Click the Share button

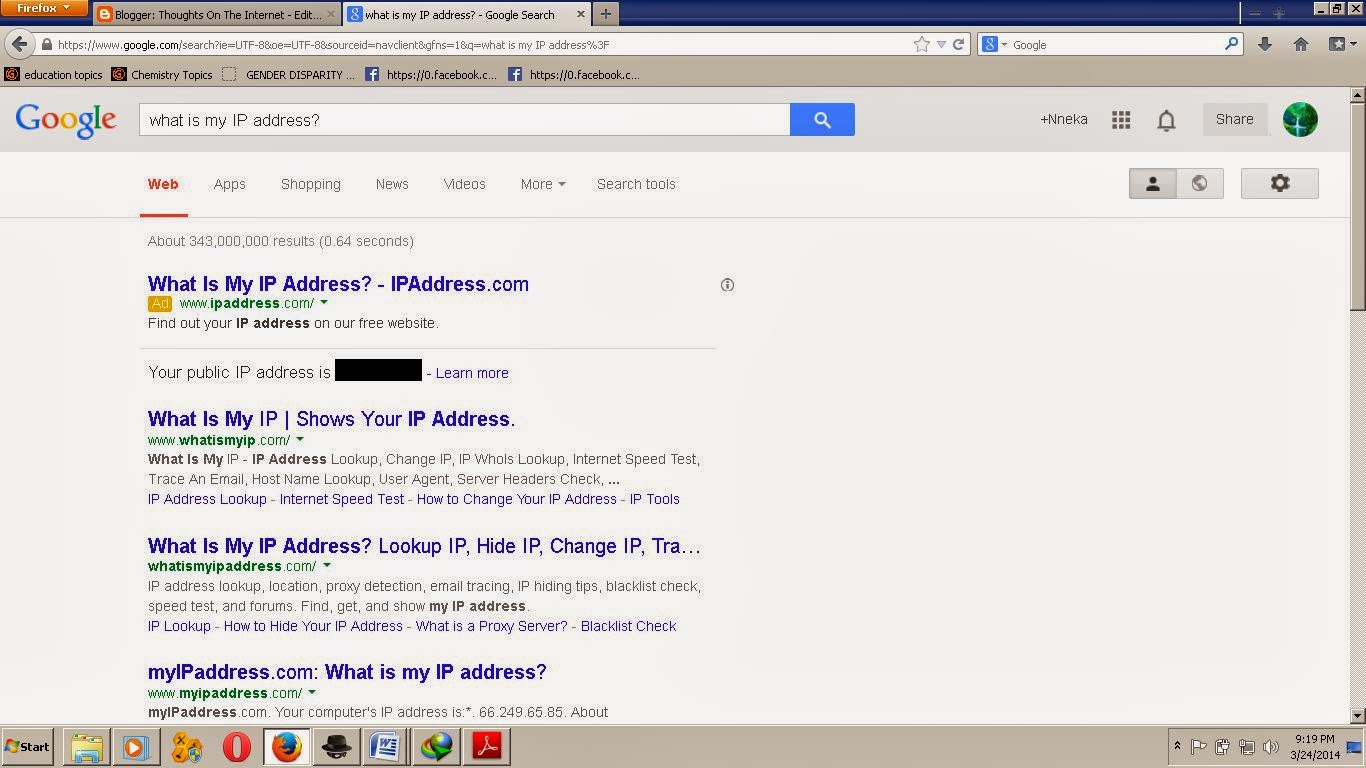(x=1234, y=119)
